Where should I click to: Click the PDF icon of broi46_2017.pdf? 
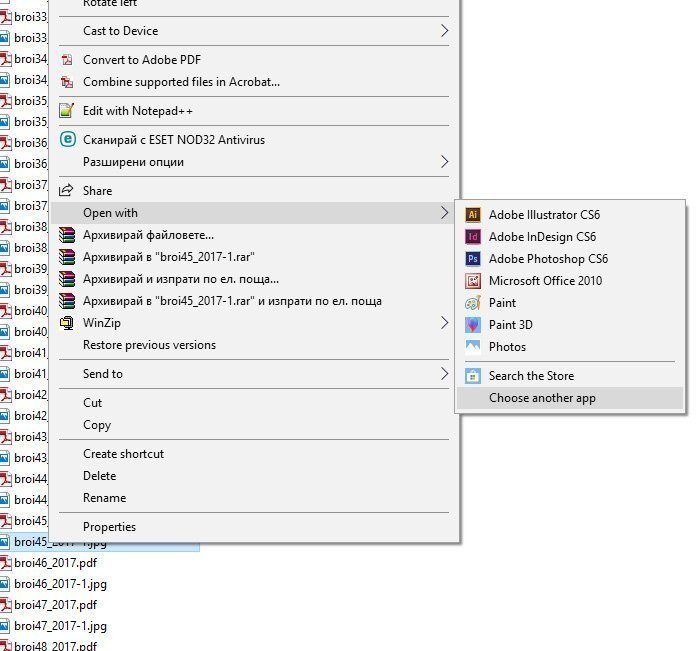point(5,563)
